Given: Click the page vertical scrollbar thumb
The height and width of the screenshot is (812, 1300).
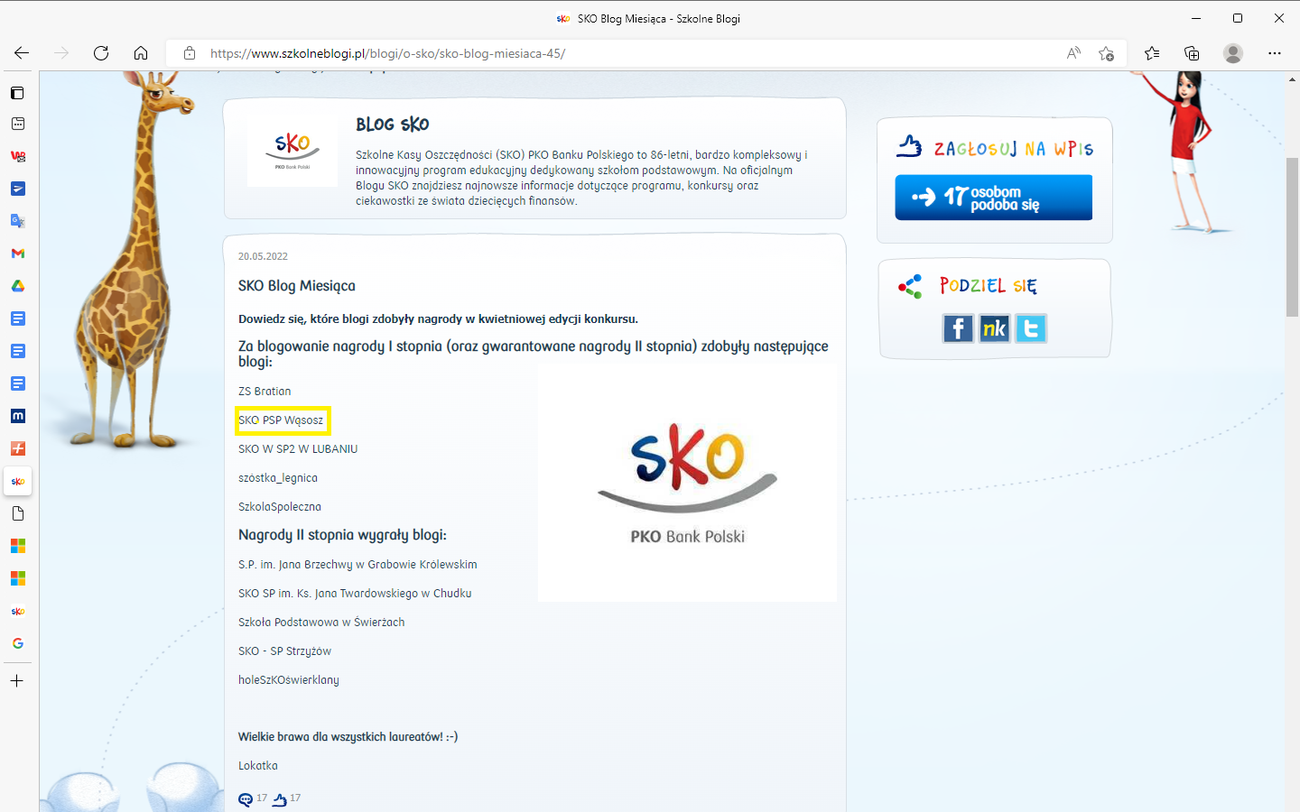Looking at the screenshot, I should pos(1292,237).
